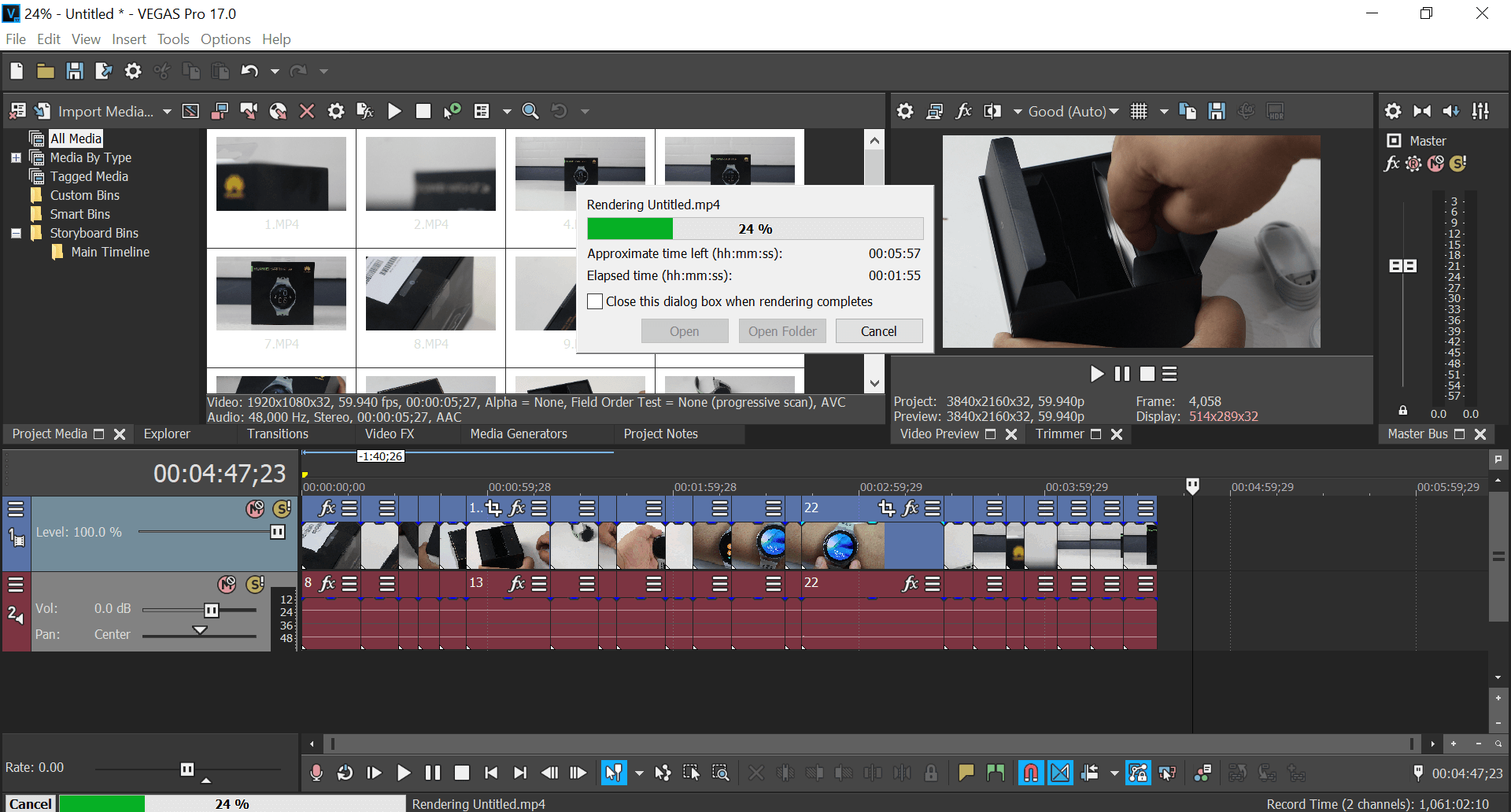The width and height of the screenshot is (1511, 812).
Task: Switch to the Video FX tab
Action: coord(390,434)
